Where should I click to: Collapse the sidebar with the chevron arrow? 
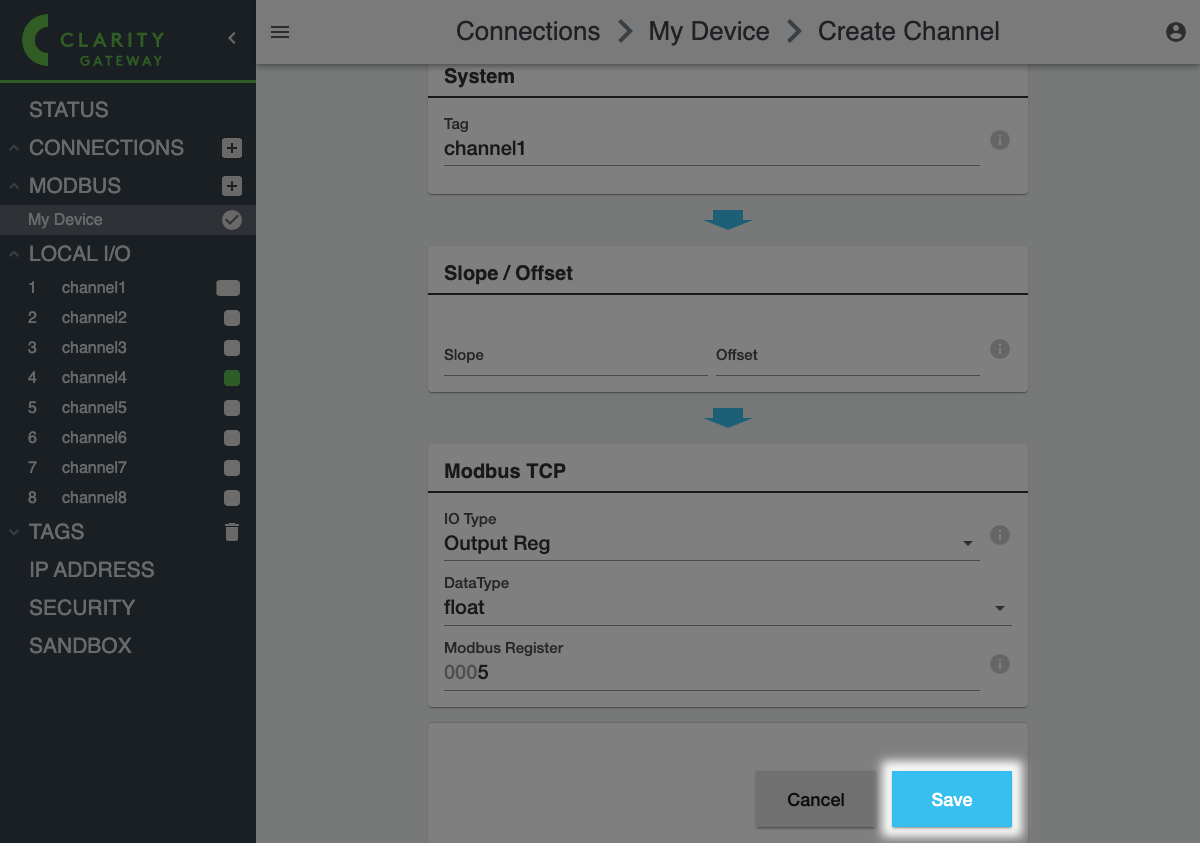tap(232, 38)
